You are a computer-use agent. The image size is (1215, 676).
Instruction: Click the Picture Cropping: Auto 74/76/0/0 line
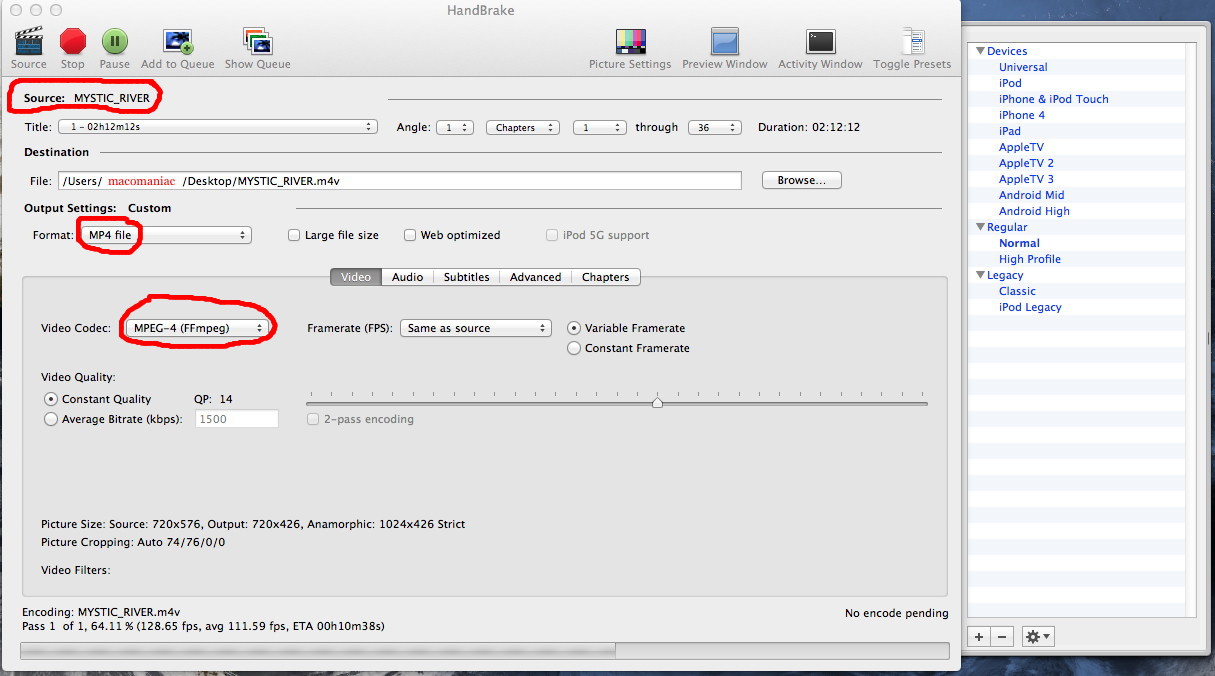coord(133,543)
